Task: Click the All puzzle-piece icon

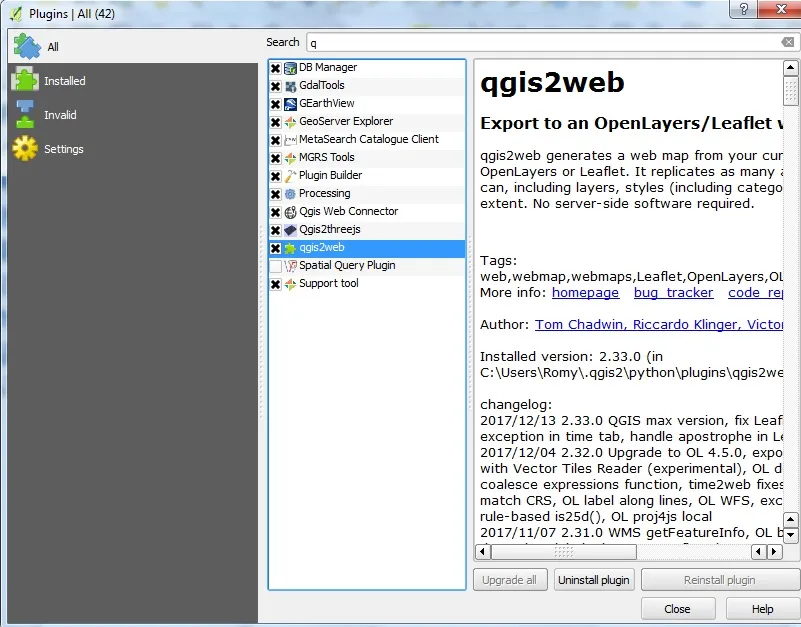Action: click(27, 47)
